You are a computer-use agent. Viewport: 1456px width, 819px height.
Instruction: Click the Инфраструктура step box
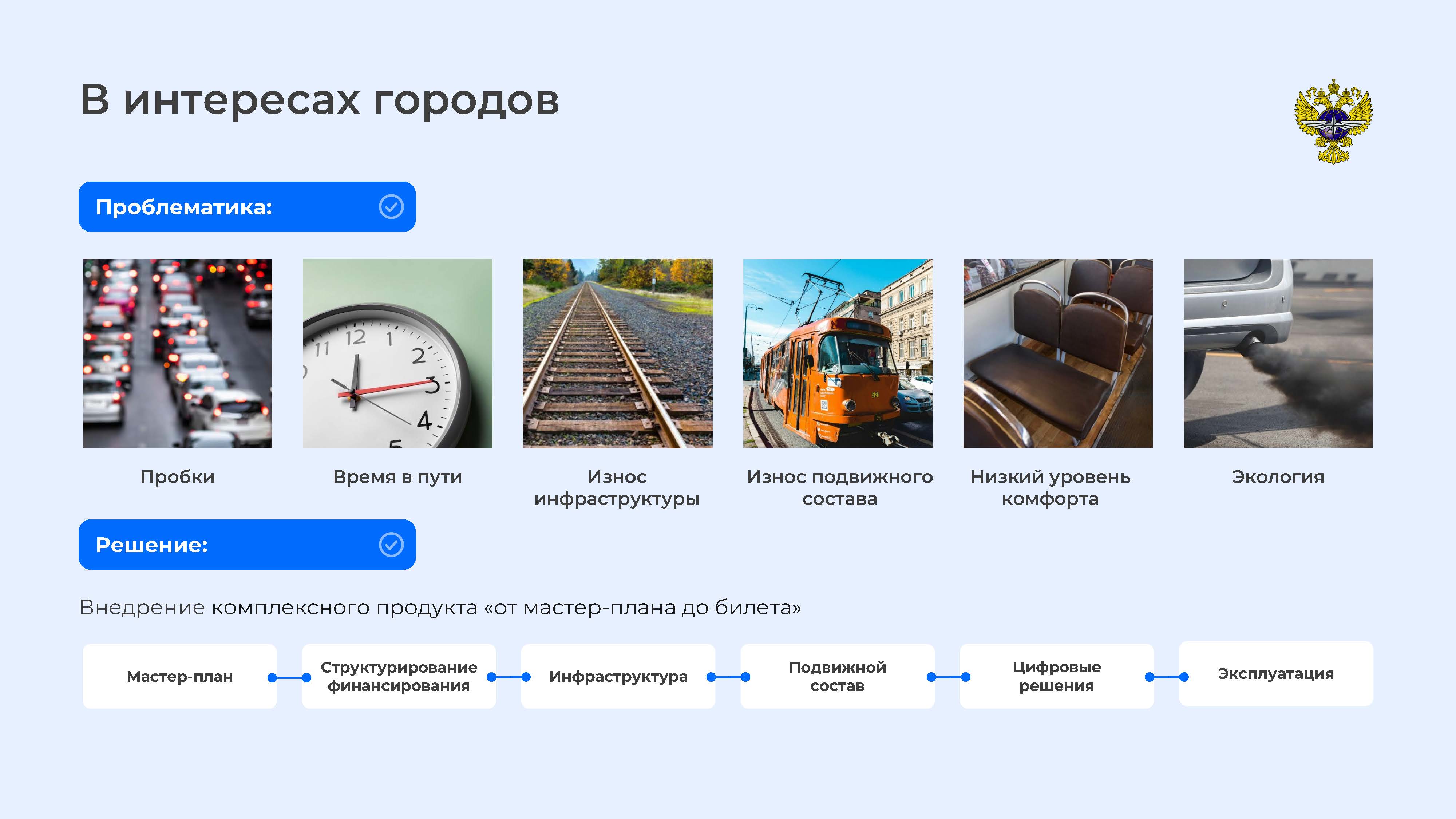[618, 677]
